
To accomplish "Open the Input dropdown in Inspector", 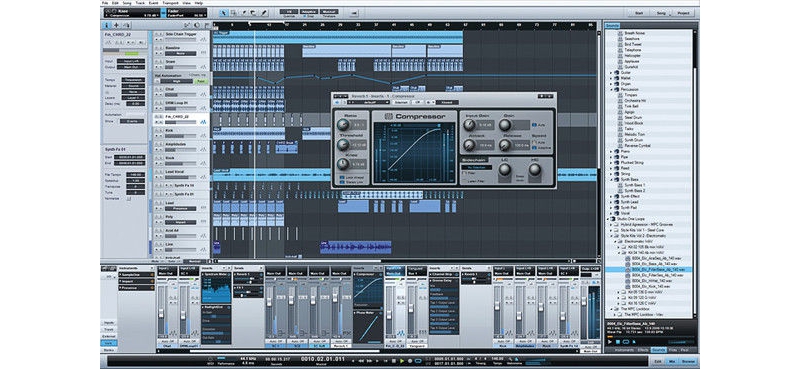I will 131,61.
